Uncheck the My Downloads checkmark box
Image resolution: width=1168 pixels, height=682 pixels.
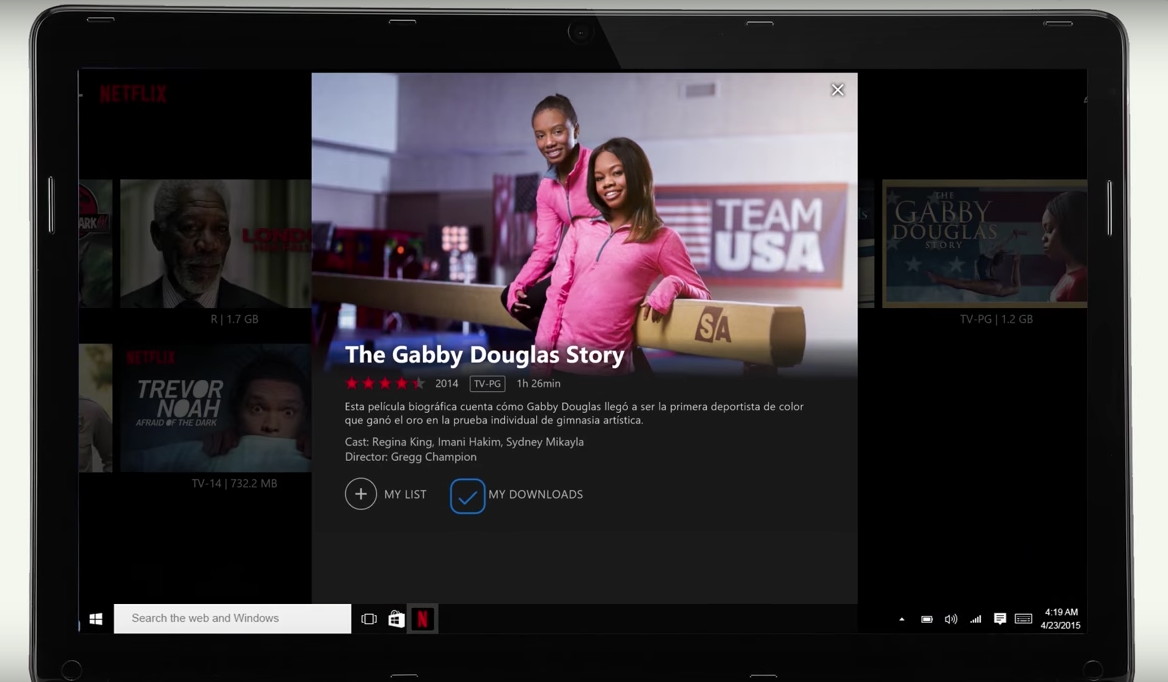click(x=467, y=496)
